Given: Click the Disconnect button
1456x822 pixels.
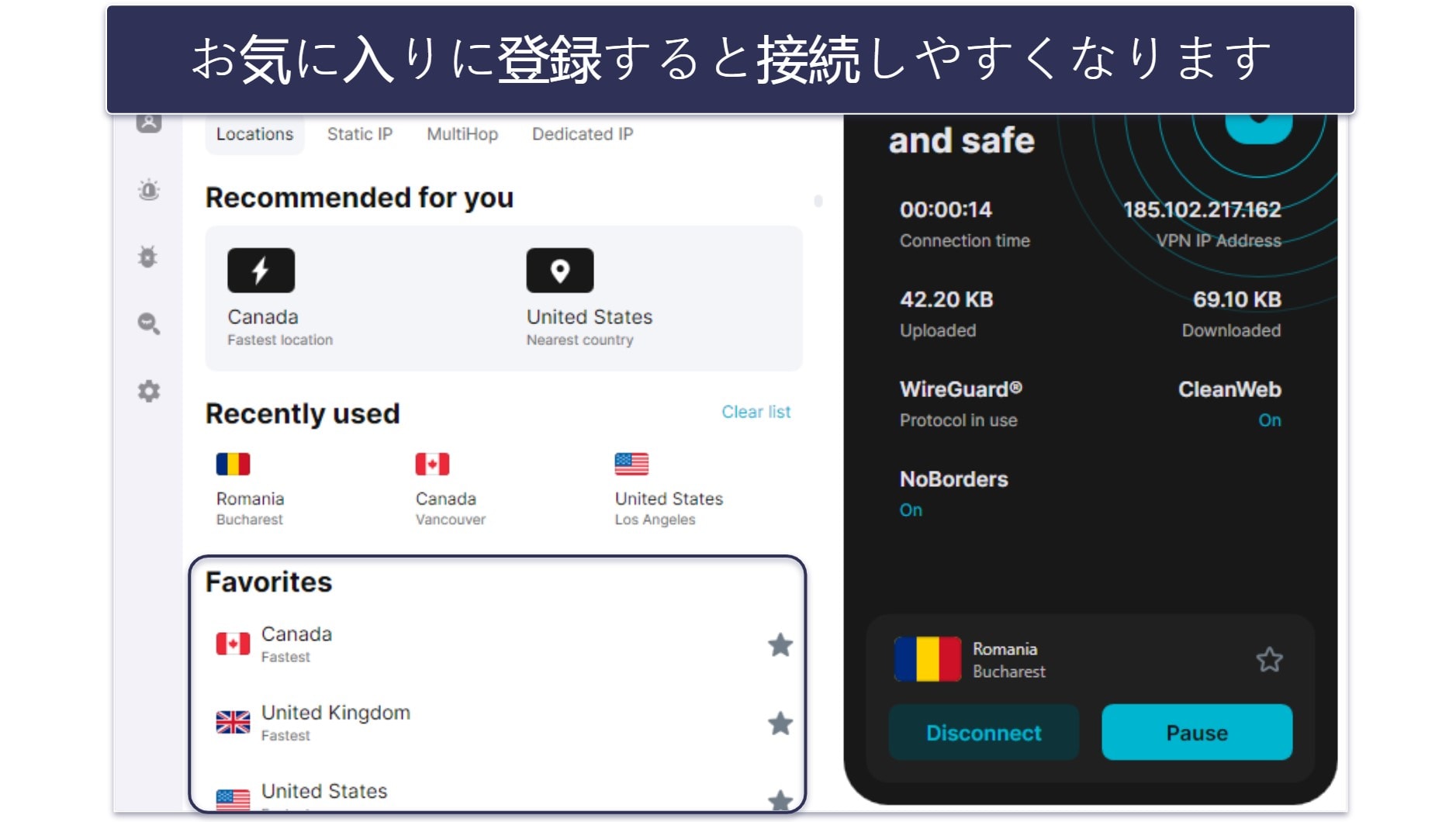Looking at the screenshot, I should (x=984, y=733).
